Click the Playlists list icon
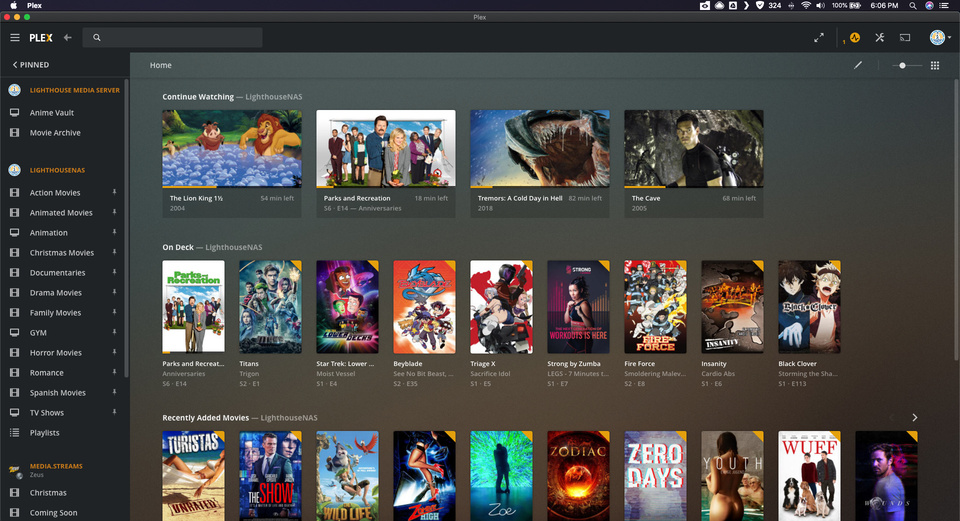The height and width of the screenshot is (521, 960). [x=15, y=433]
